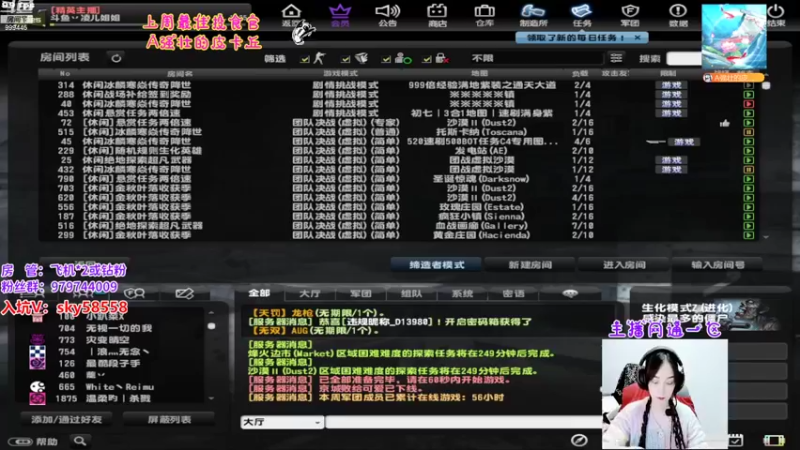Open the 不限 filter dropdown
The width and height of the screenshot is (800, 450).
[x=536, y=58]
